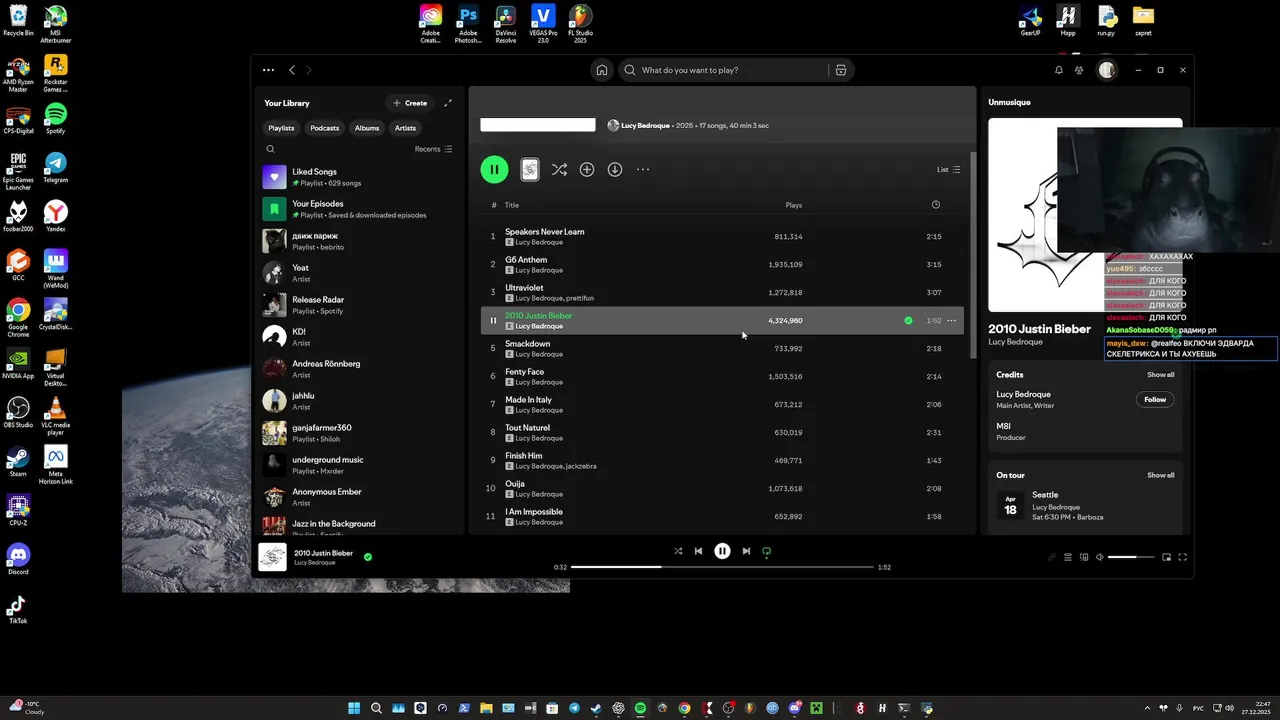
Task: Click the album preview thumbnail button
Action: [x=530, y=170]
